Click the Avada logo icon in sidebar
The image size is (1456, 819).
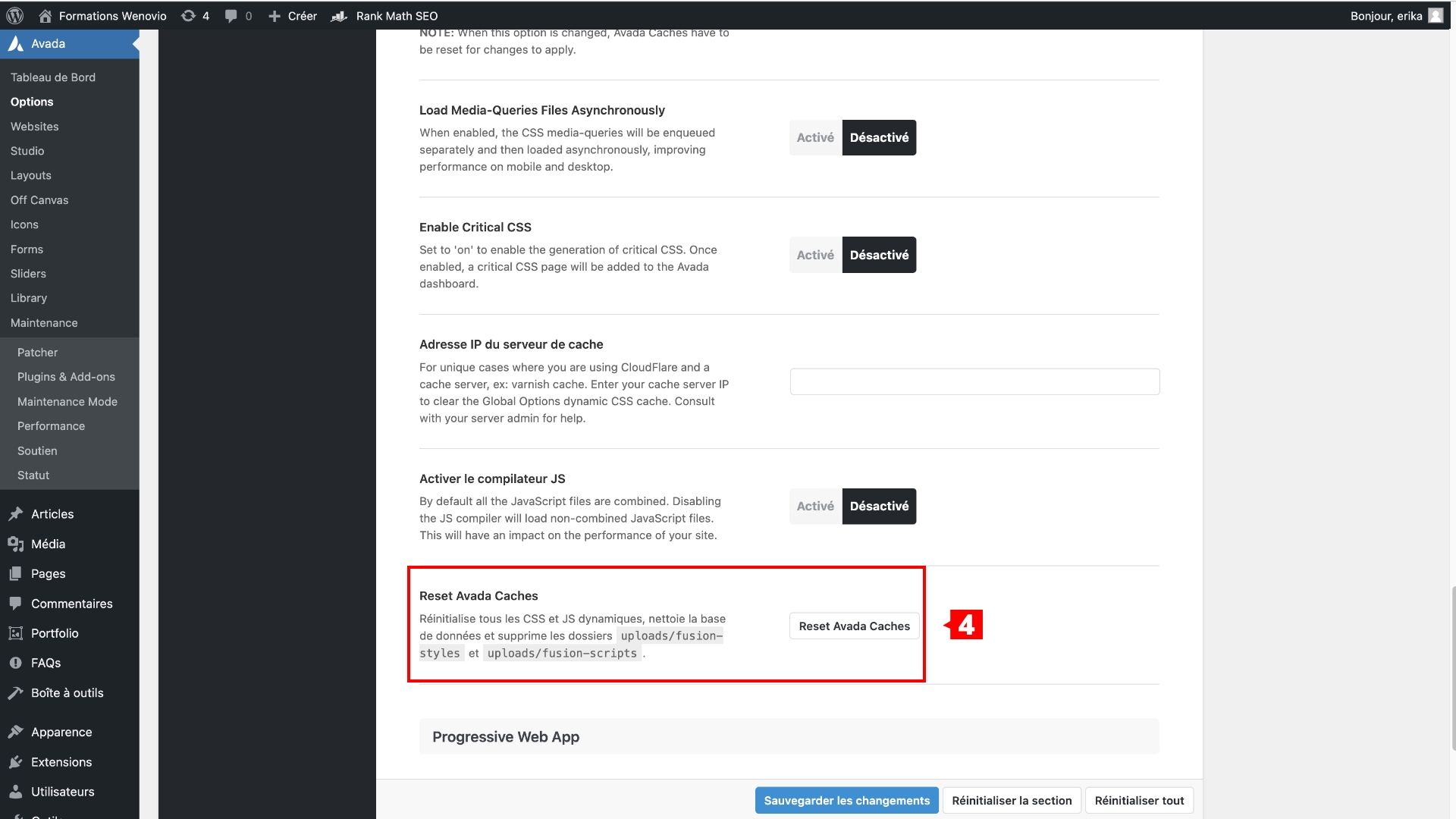(16, 44)
